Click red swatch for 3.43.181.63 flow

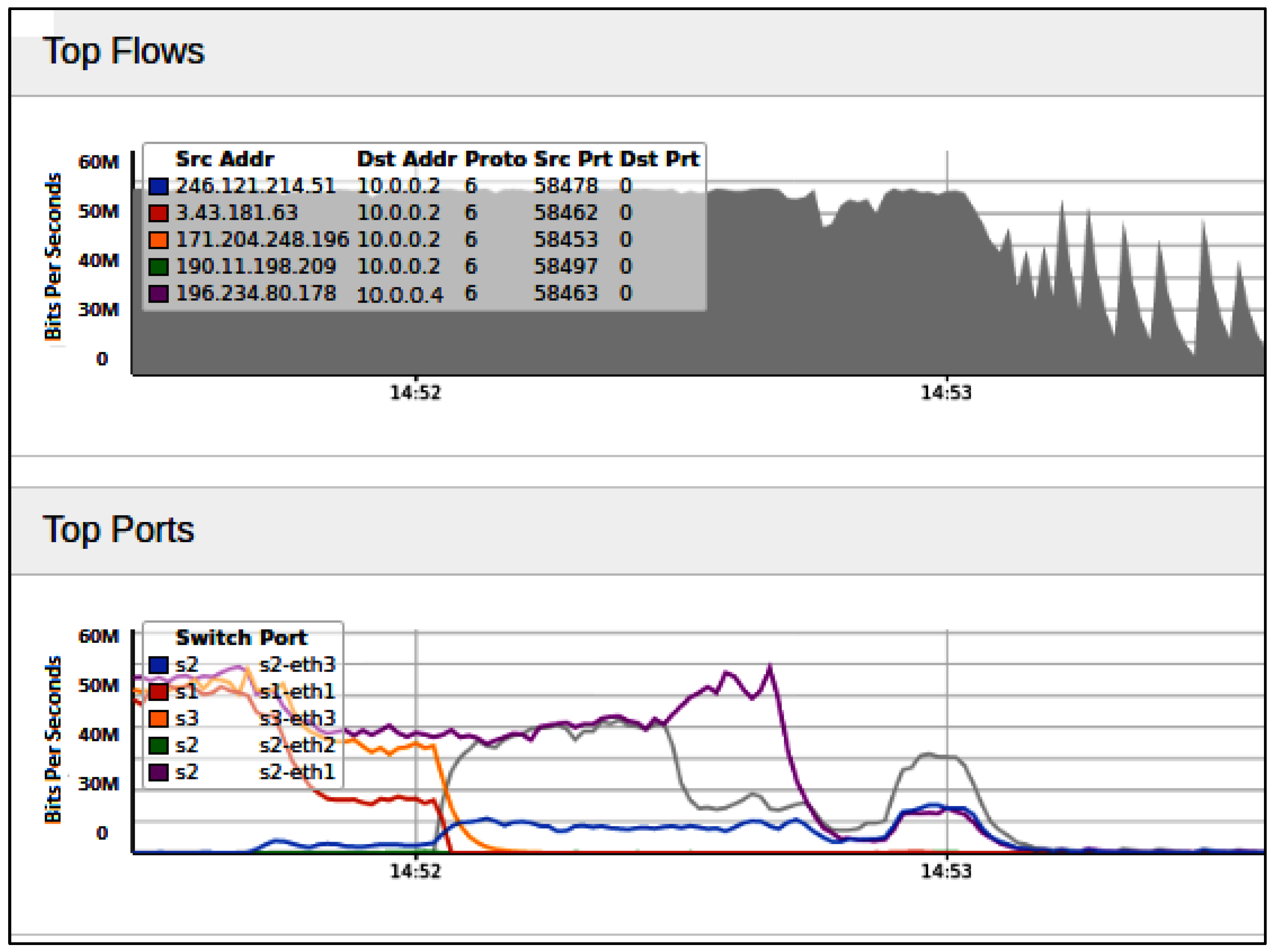click(x=159, y=213)
